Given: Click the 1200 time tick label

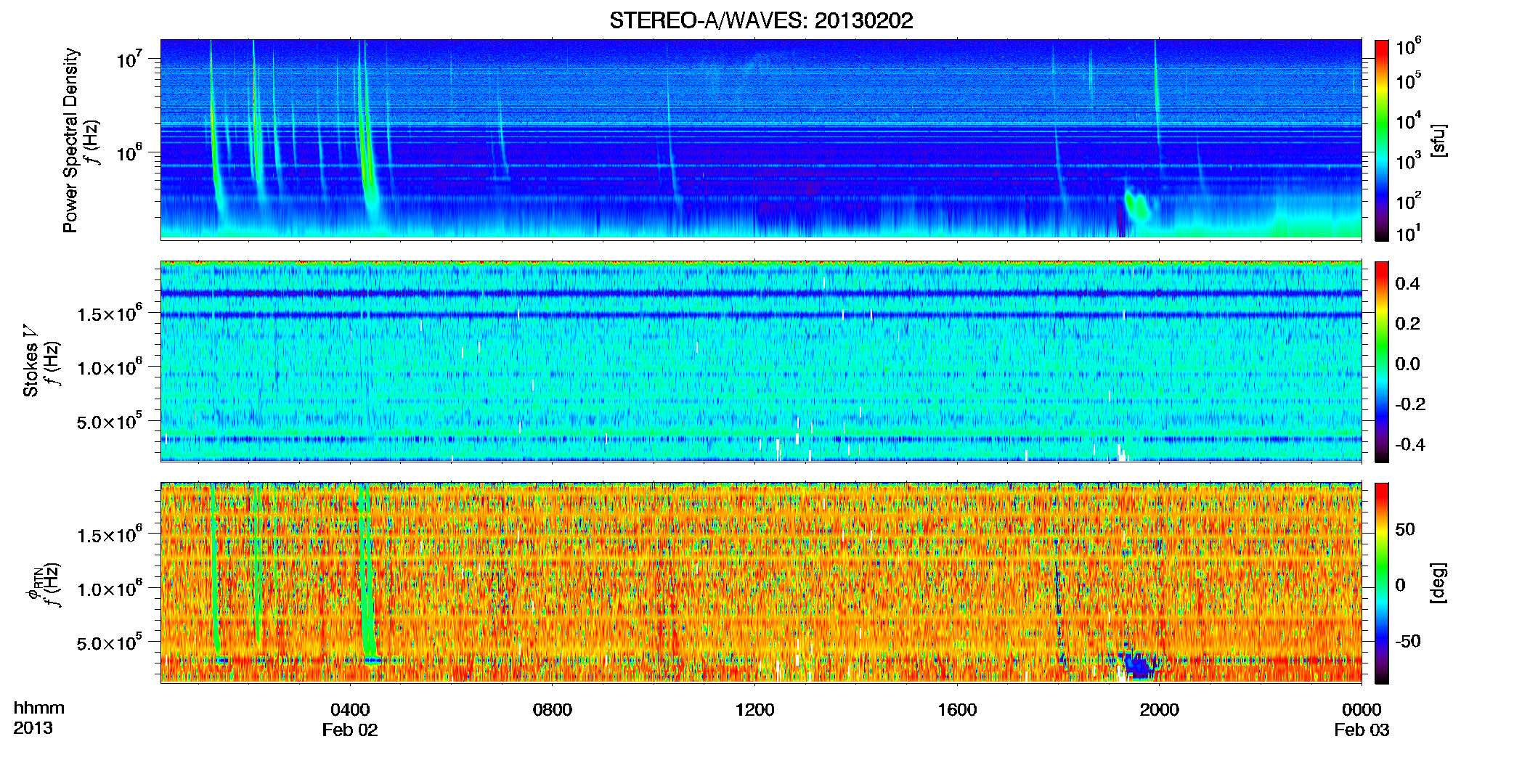Looking at the screenshot, I should (754, 710).
